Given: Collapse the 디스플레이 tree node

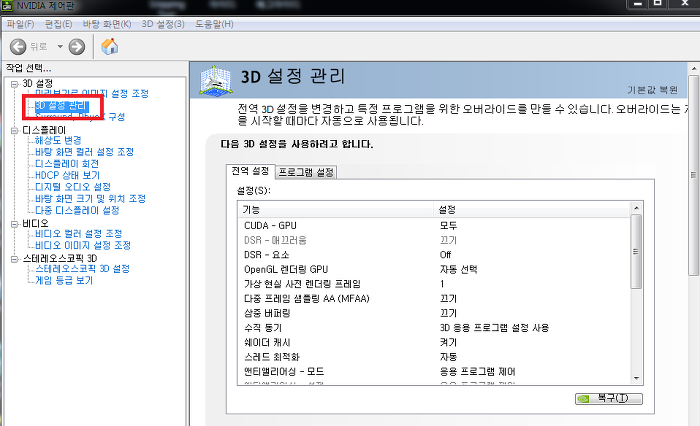Looking at the screenshot, I should coord(15,130).
